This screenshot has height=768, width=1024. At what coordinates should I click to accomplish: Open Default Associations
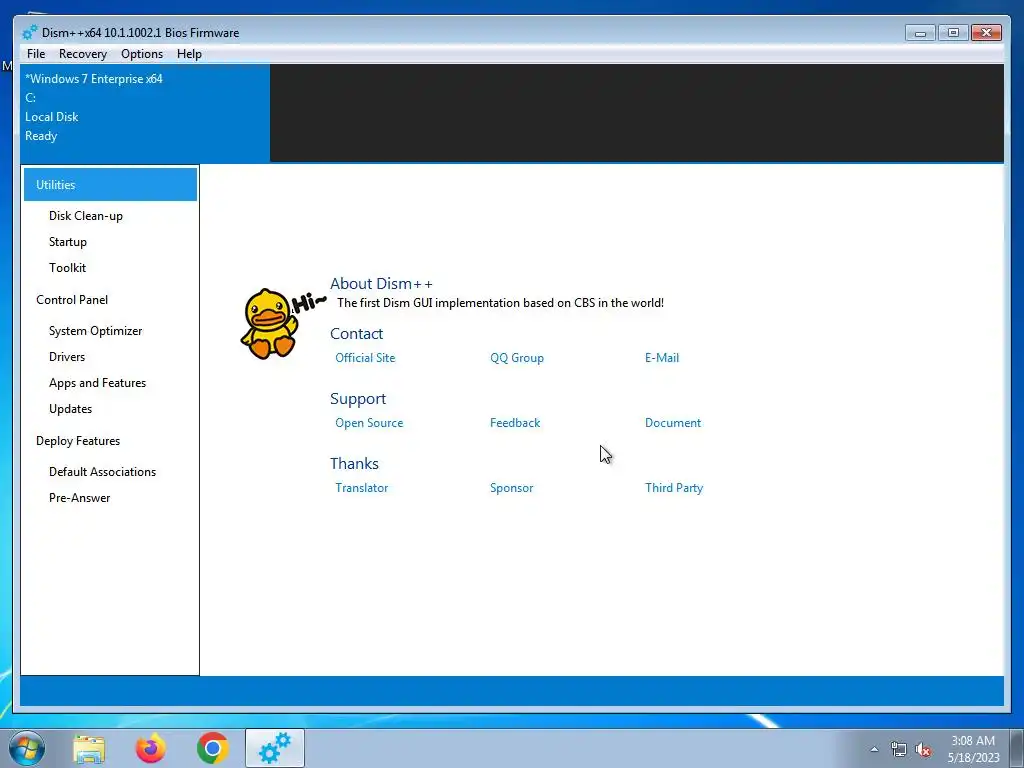(x=103, y=472)
